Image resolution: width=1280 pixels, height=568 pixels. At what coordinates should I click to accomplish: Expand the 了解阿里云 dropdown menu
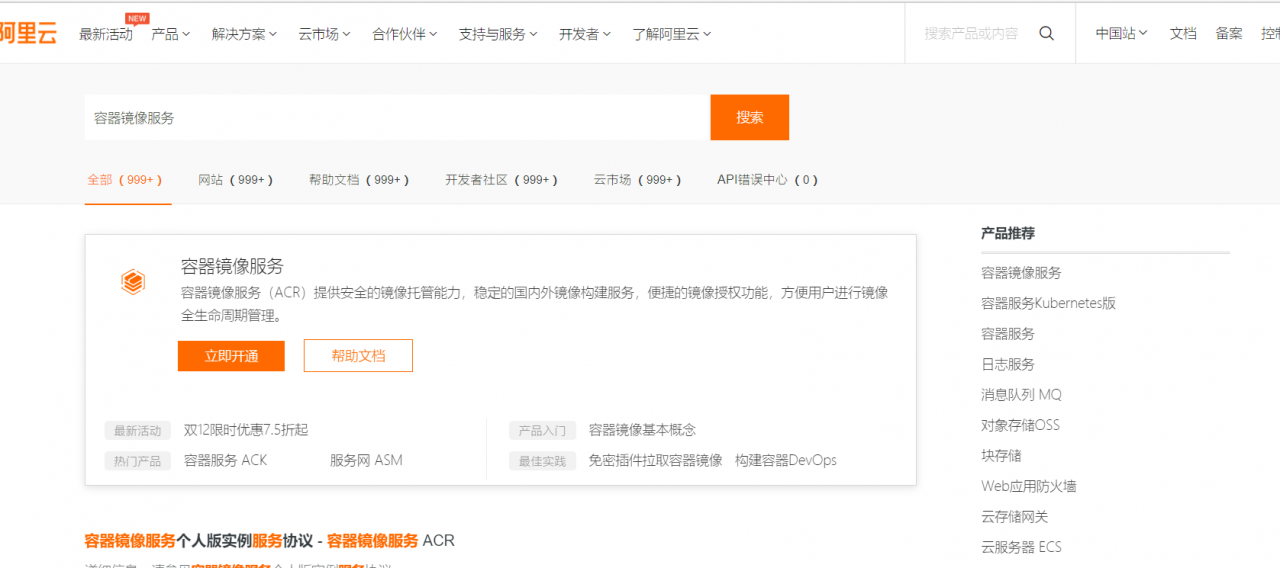tap(672, 34)
